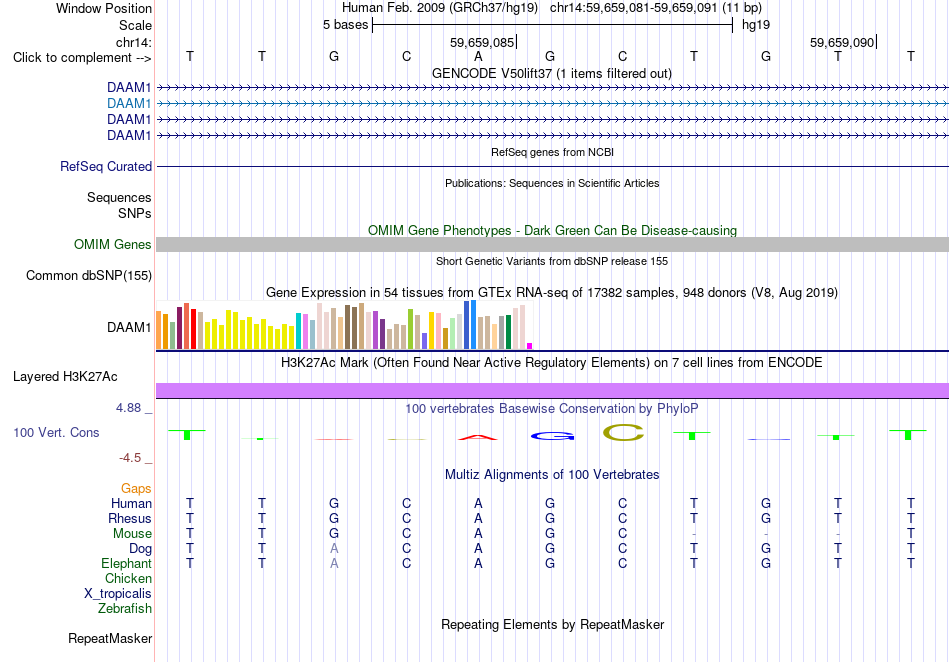Click the SNPs track label
The width and height of the screenshot is (950, 662).
[x=135, y=213]
